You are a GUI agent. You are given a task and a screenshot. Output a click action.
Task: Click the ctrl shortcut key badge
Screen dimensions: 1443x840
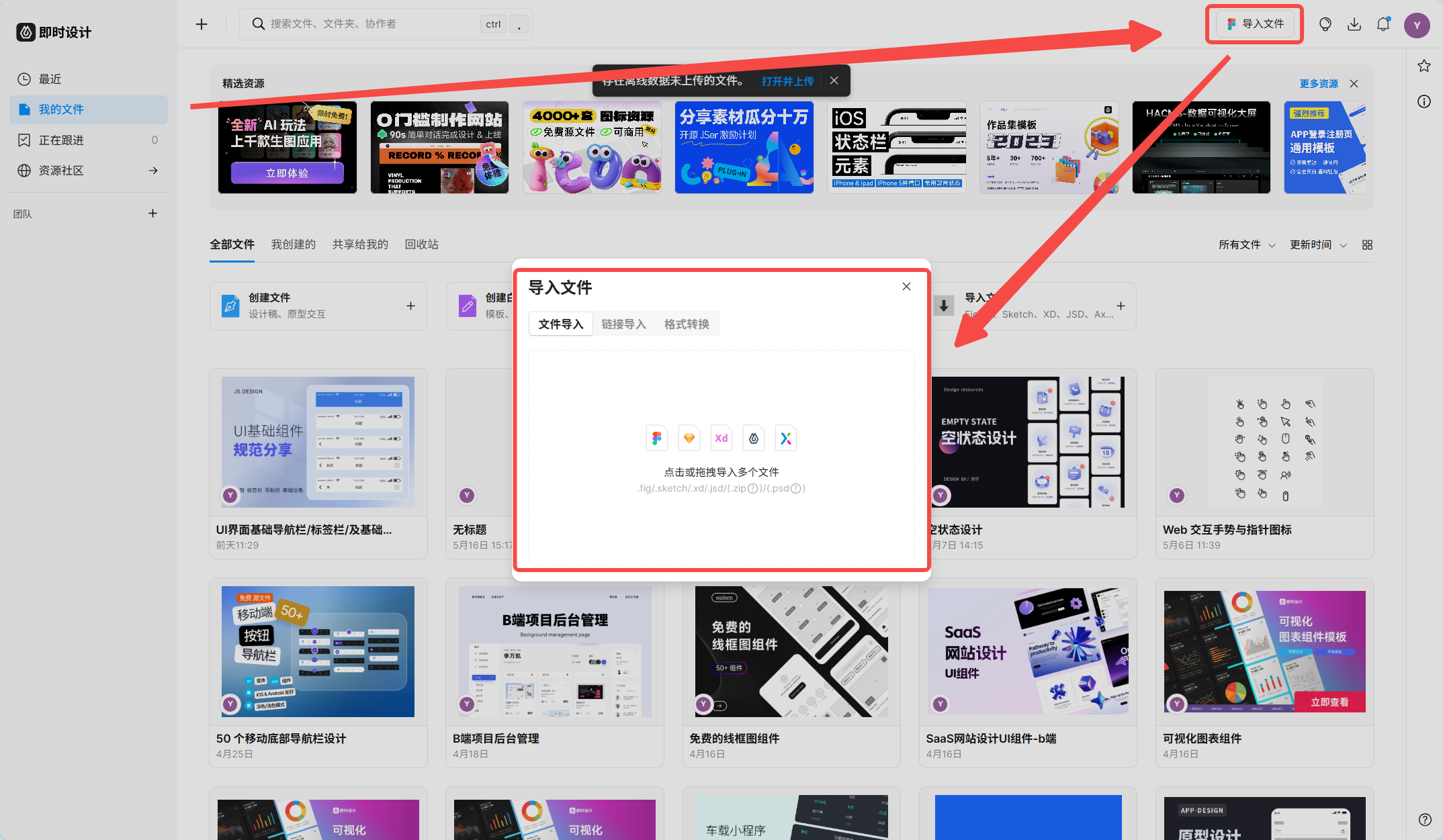pyautogui.click(x=493, y=24)
